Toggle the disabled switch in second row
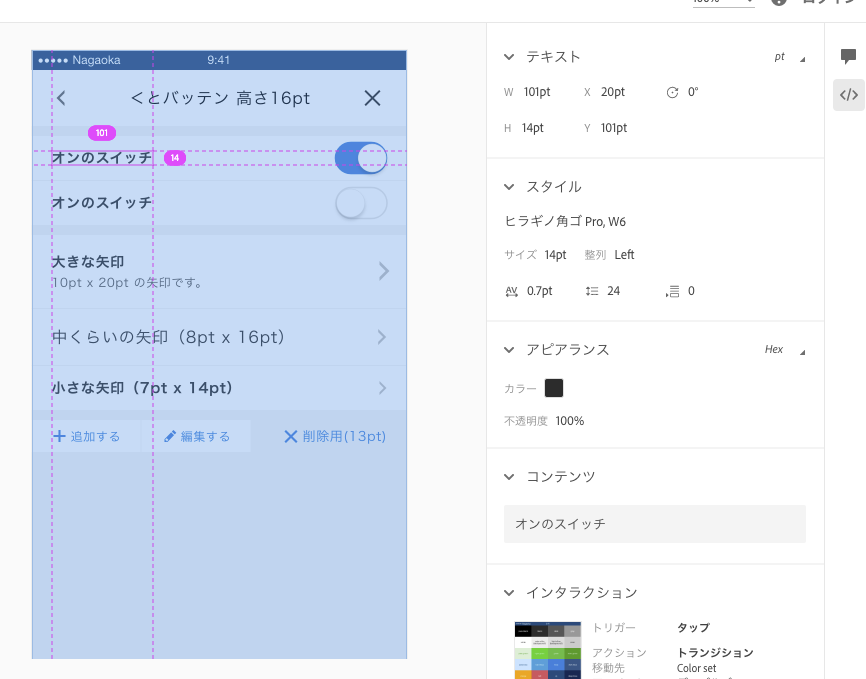Viewport: 866px width, 679px height. [x=361, y=203]
